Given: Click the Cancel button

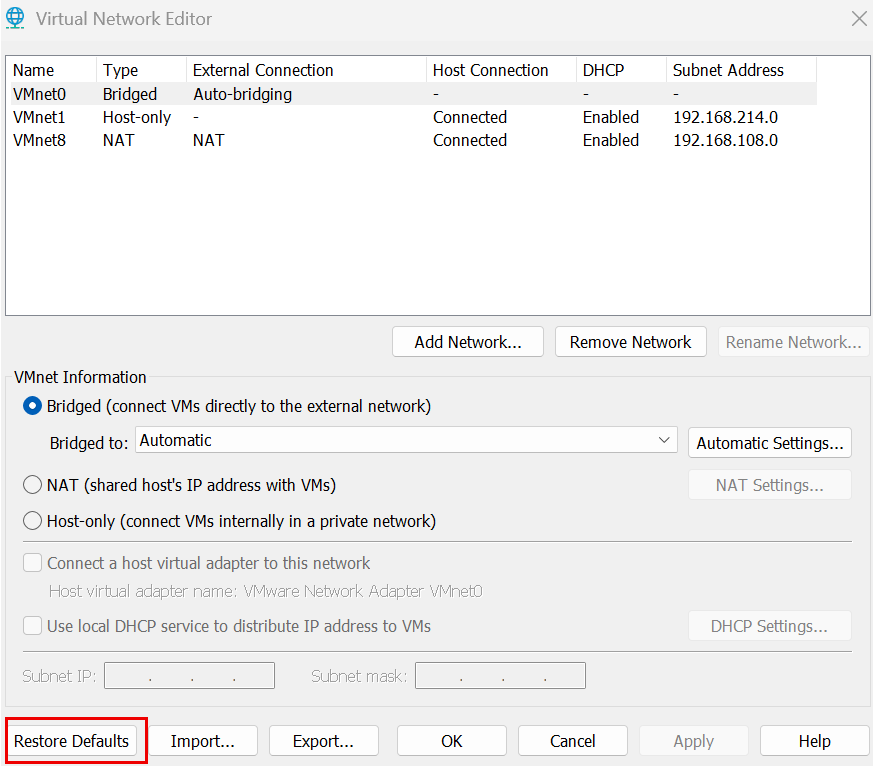Looking at the screenshot, I should (x=572, y=741).
